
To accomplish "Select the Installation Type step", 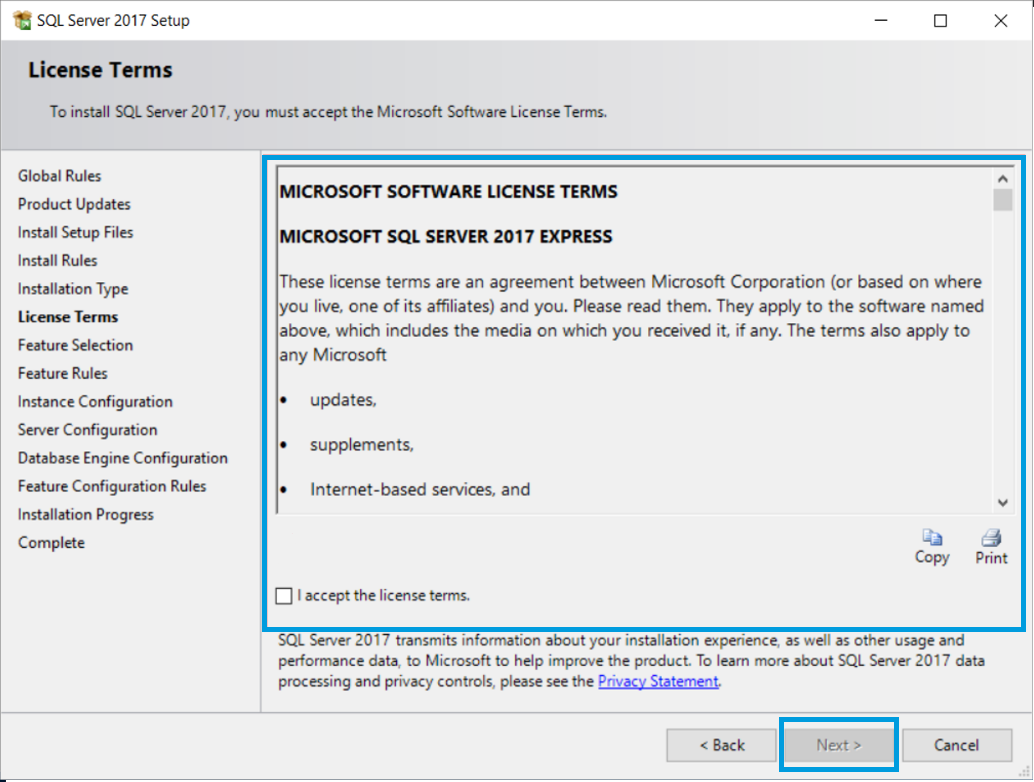I will (73, 289).
